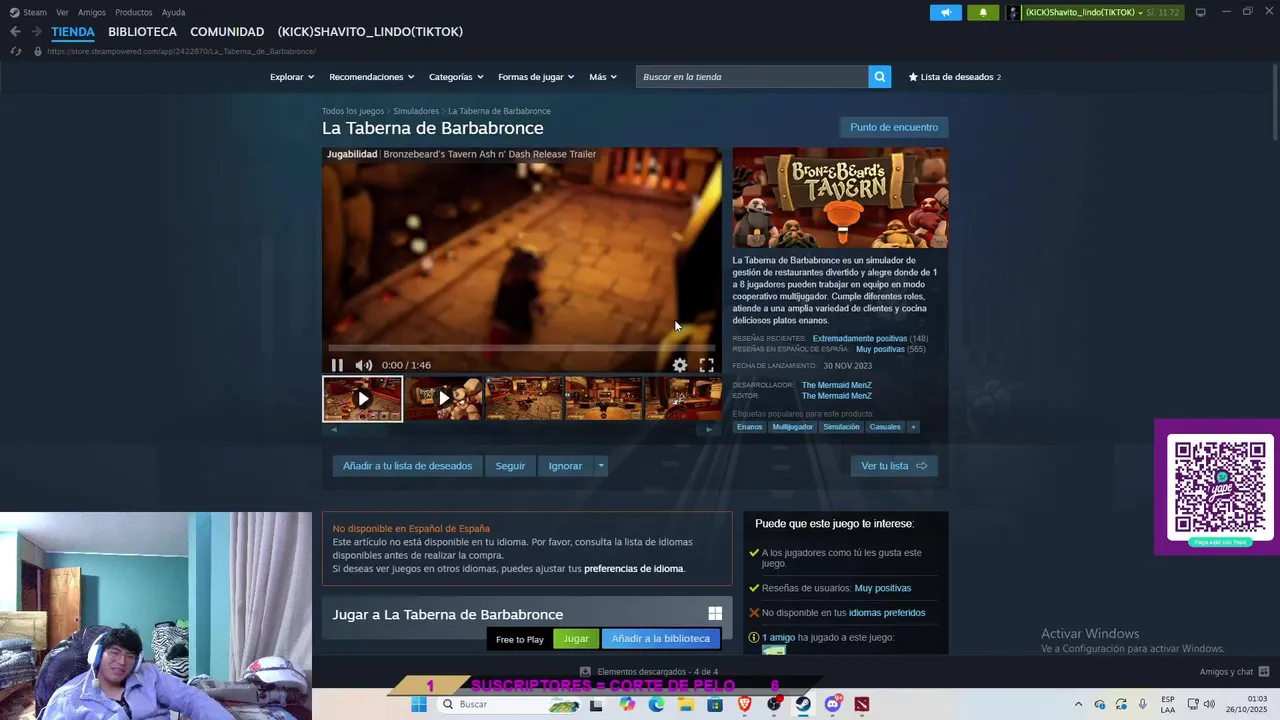The width and height of the screenshot is (1280, 720).
Task: Open the fifth screenshot thumbnail
Action: point(683,398)
